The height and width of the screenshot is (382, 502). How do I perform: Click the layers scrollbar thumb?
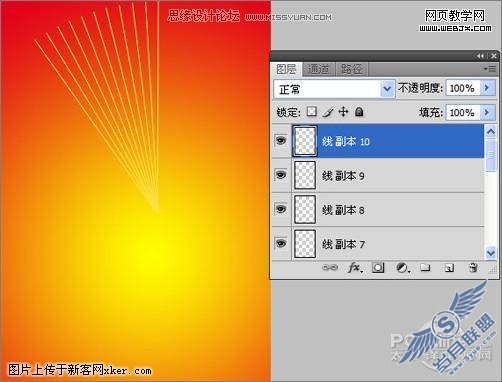point(491,155)
